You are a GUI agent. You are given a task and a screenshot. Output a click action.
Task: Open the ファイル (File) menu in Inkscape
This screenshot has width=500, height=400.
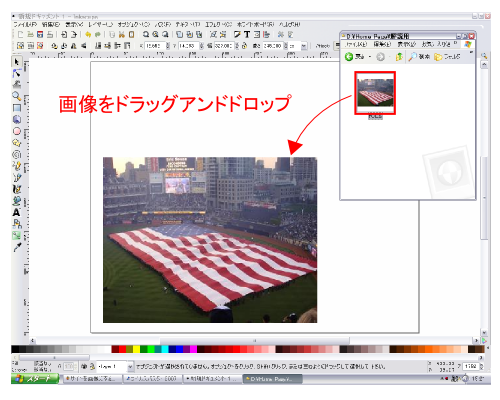25,25
